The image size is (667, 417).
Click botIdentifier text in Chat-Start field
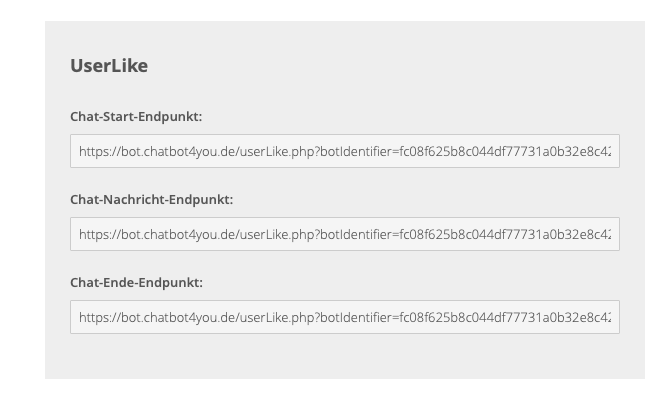tap(358, 151)
